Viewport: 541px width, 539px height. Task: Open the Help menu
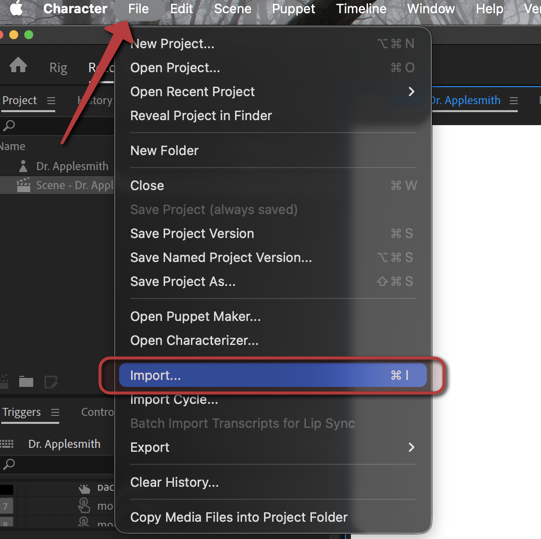[490, 9]
